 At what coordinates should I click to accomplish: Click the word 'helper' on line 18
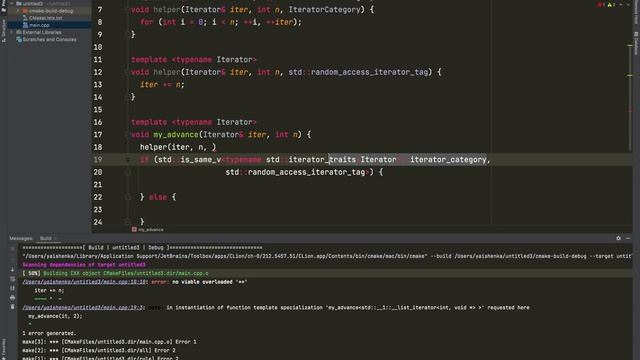tap(153, 147)
